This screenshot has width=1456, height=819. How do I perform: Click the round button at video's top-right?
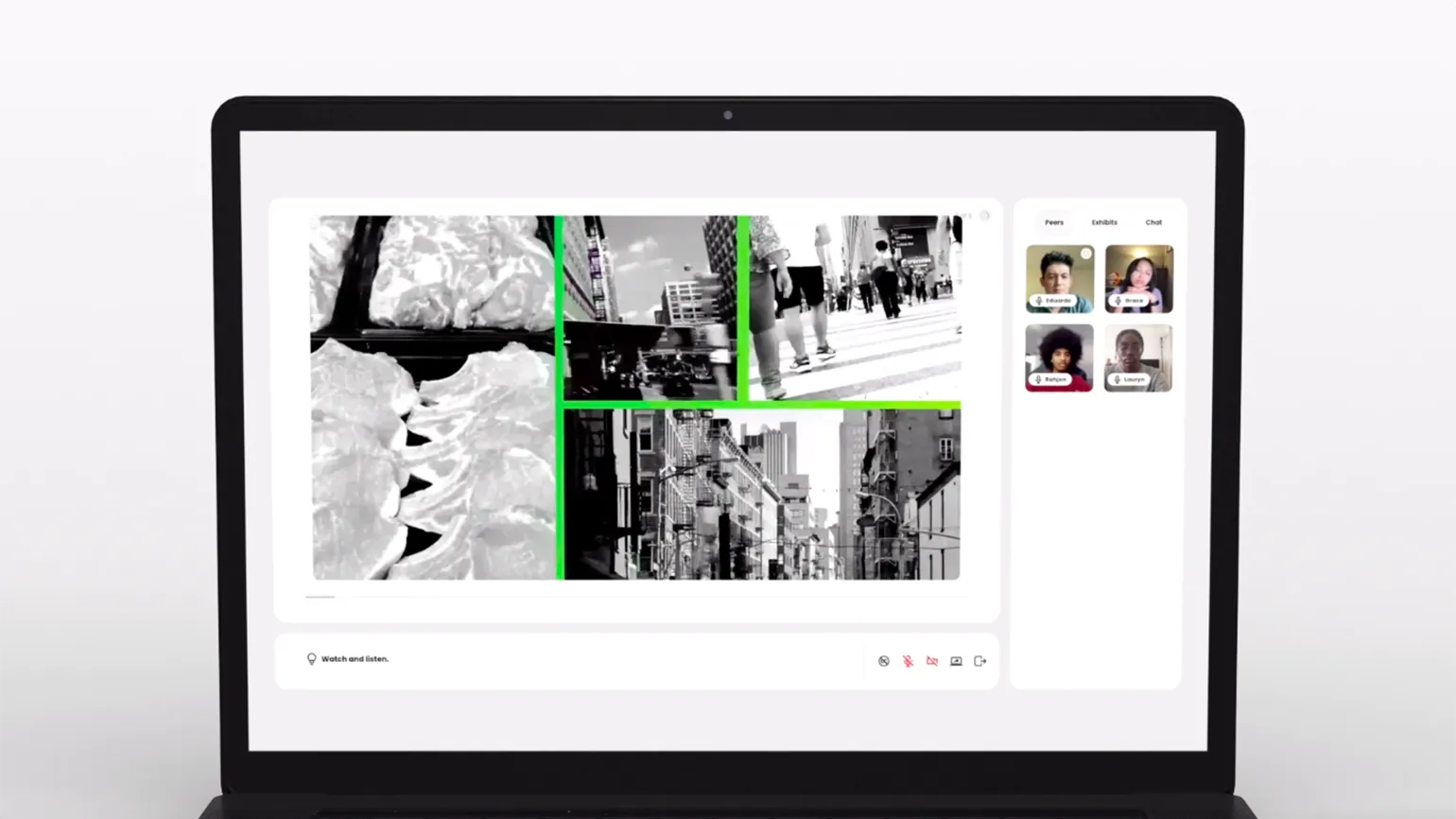pos(984,216)
